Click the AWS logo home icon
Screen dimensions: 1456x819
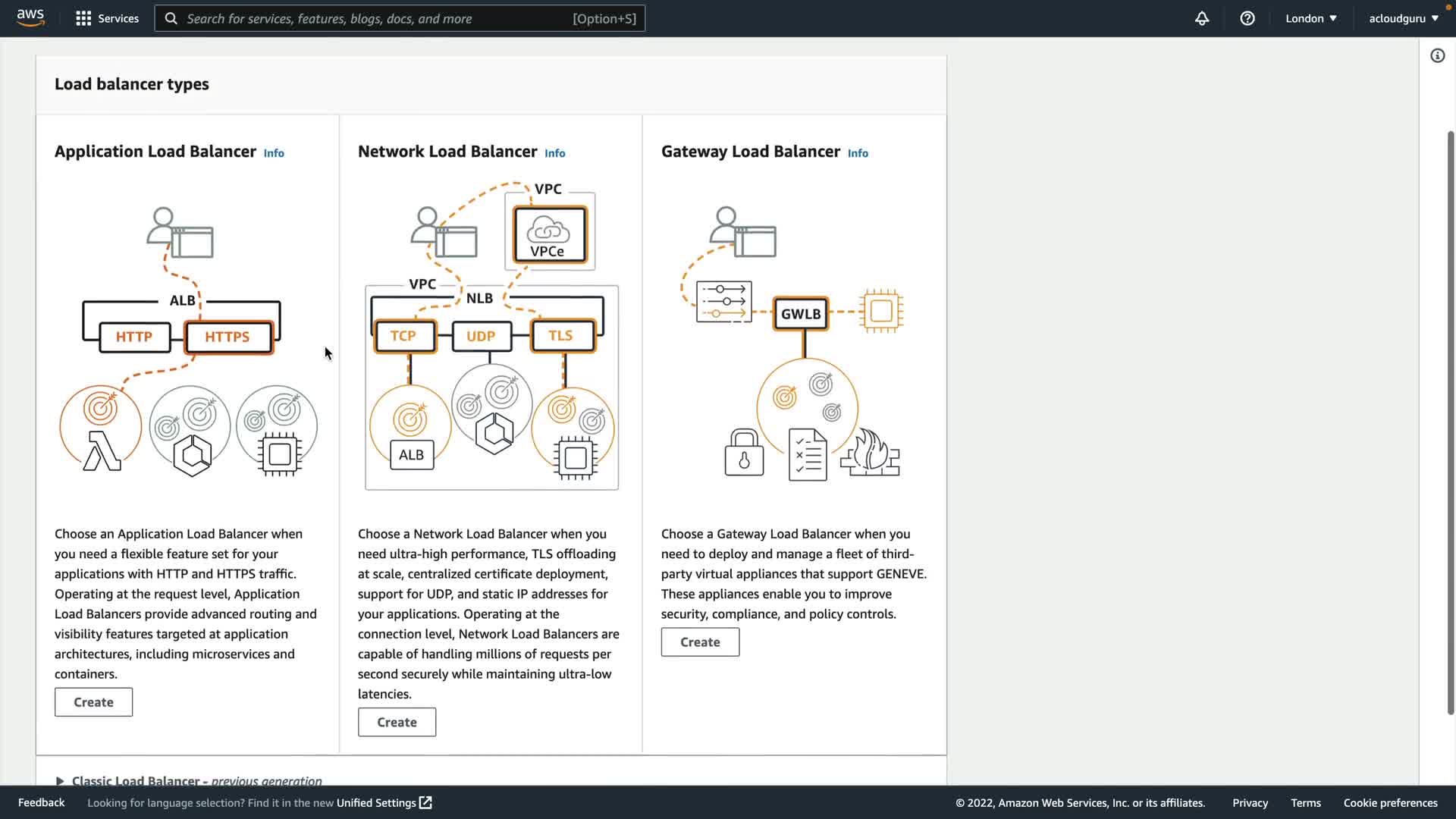(30, 18)
